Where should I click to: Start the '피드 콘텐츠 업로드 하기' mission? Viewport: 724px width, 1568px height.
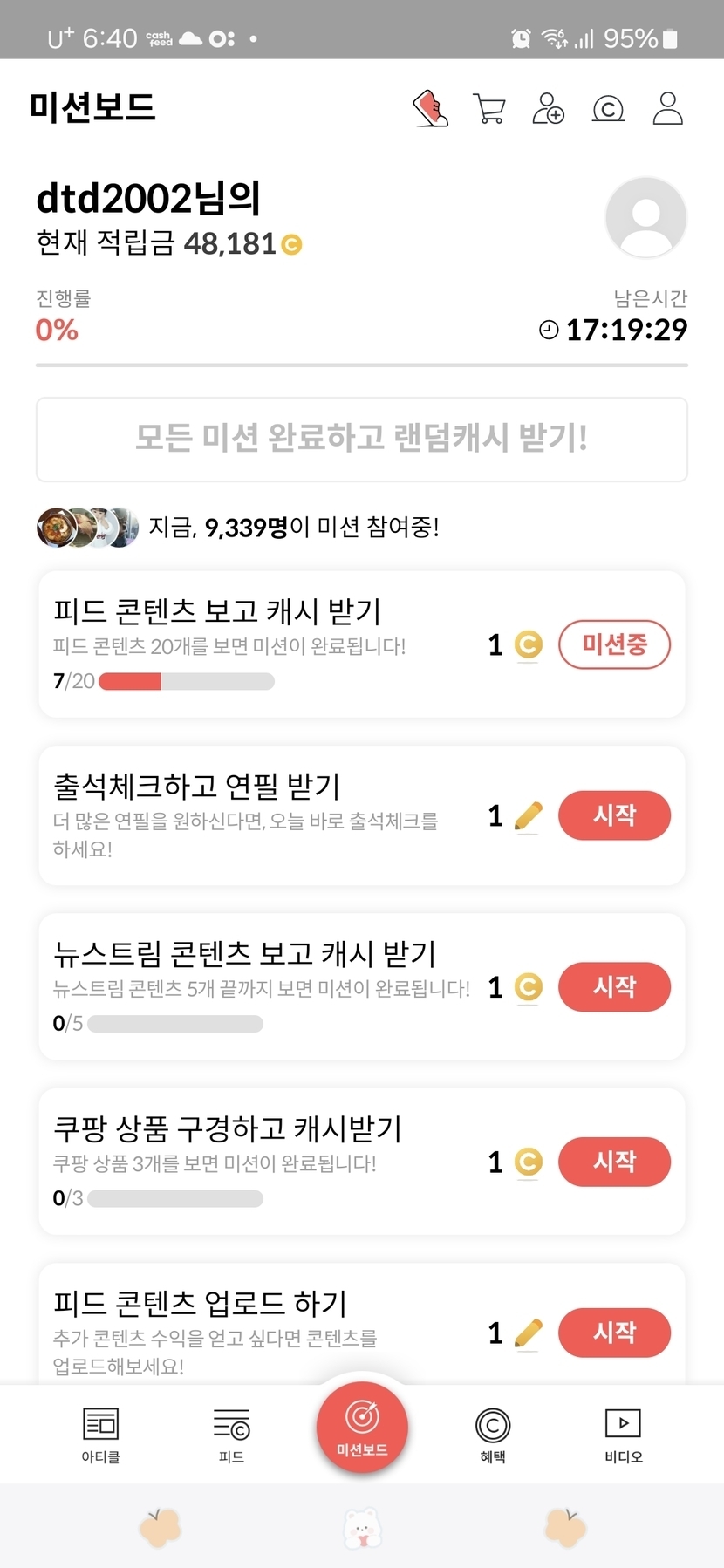click(x=614, y=1333)
